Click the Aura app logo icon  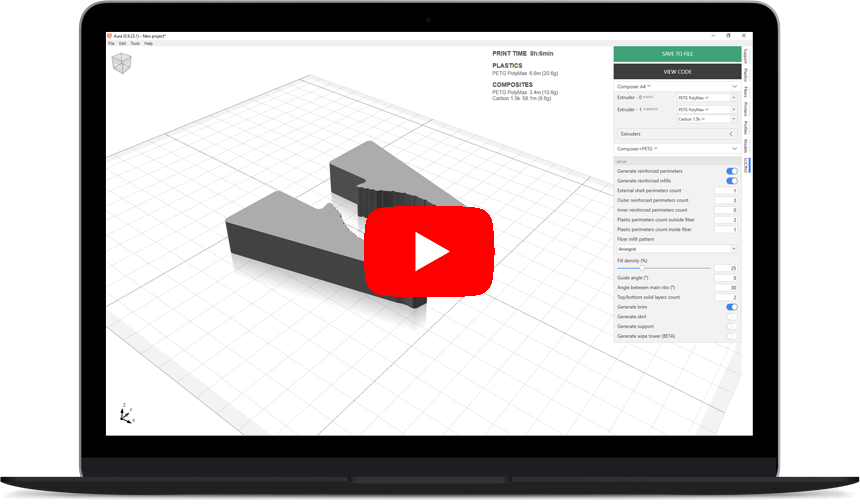[x=110, y=36]
